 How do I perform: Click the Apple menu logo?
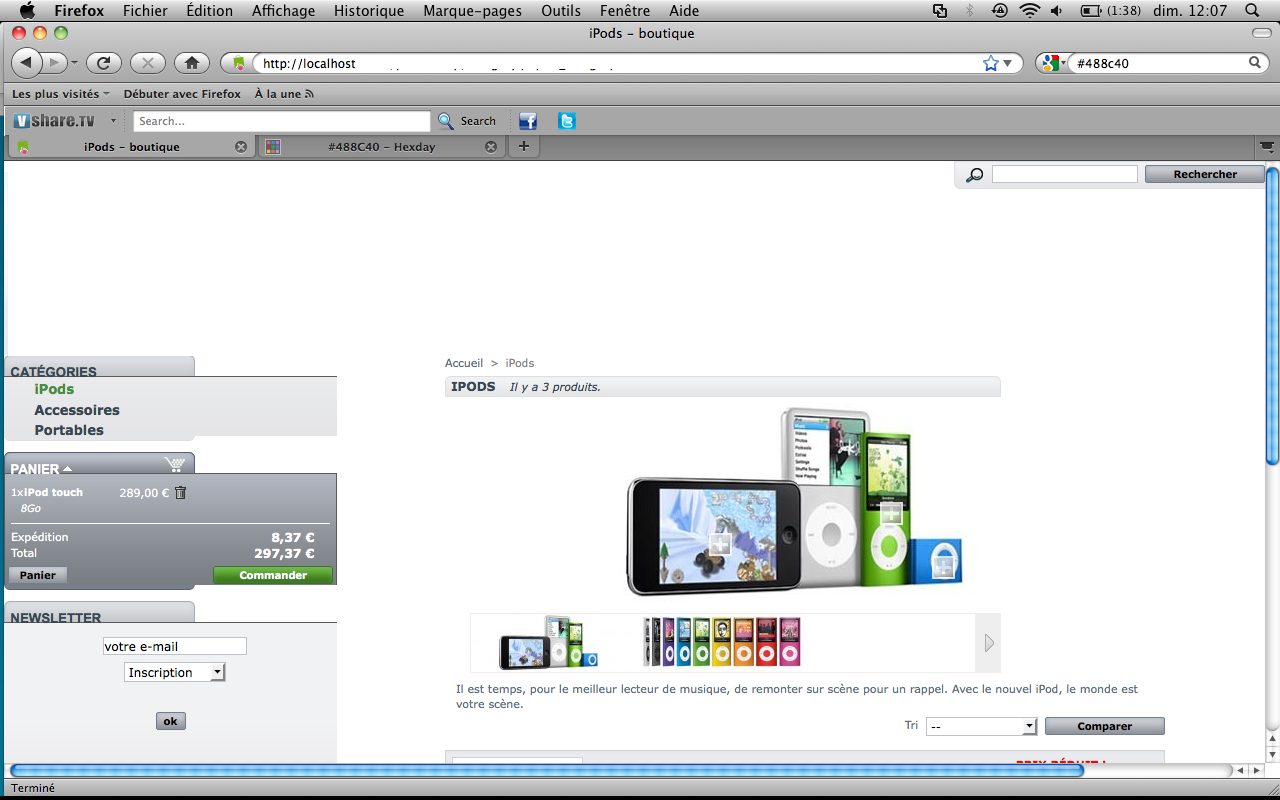click(27, 11)
